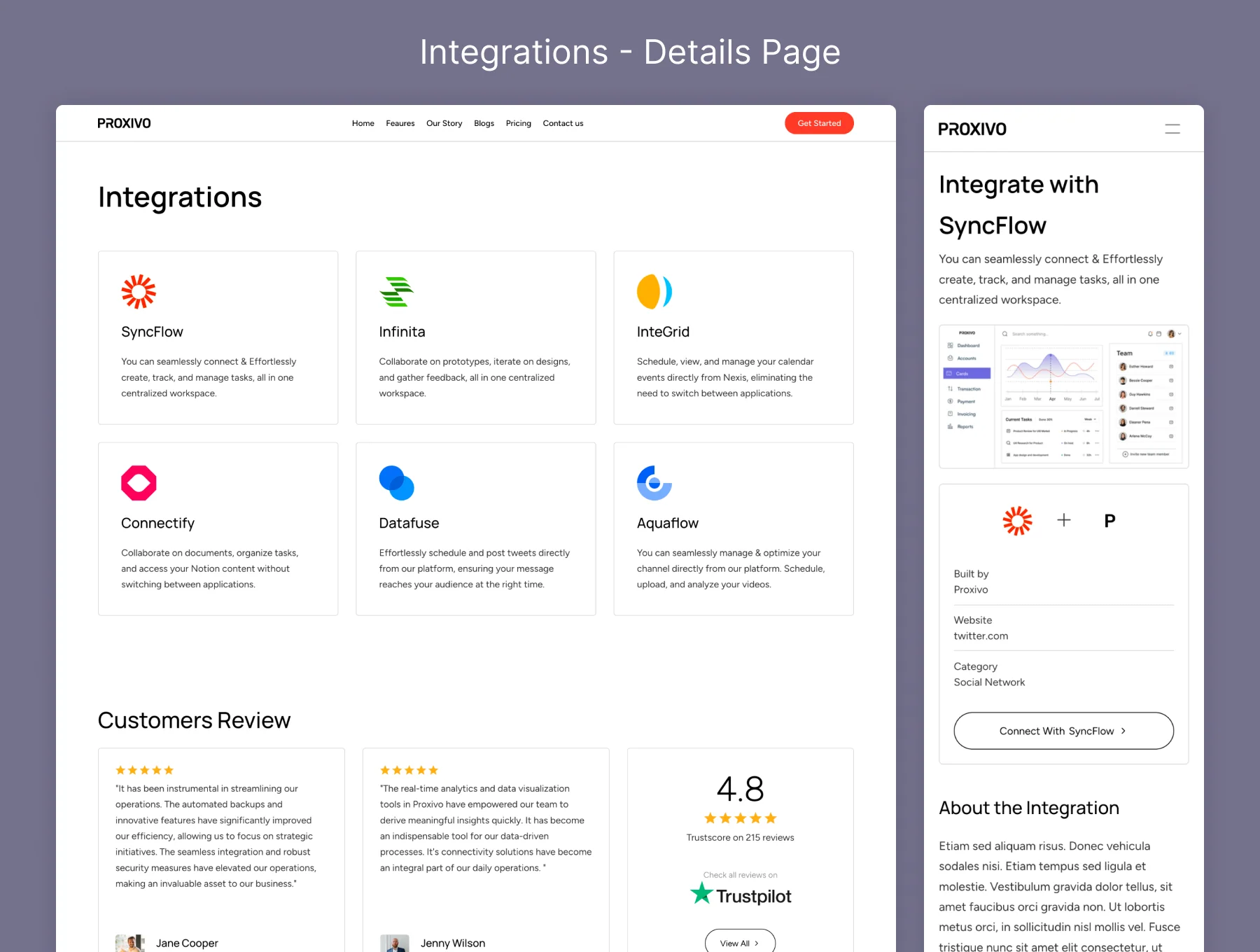Screen dimensions: 1260x952
Task: Click the InteGrid yellow-blue icon
Action: click(654, 291)
